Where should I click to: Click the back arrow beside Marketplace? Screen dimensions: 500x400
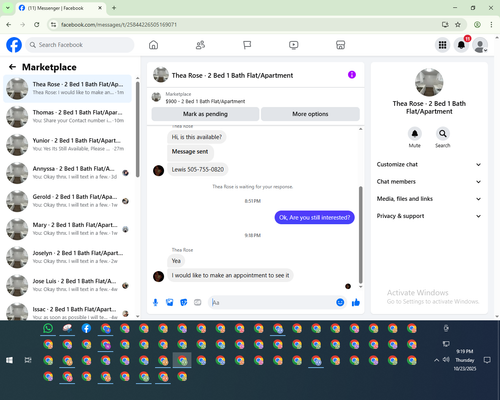(12, 67)
